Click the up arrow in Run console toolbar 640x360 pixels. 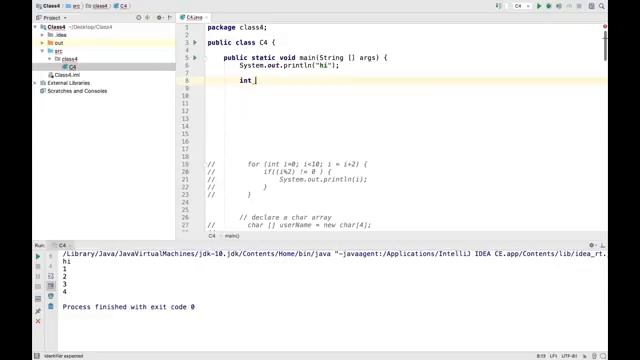[51, 256]
